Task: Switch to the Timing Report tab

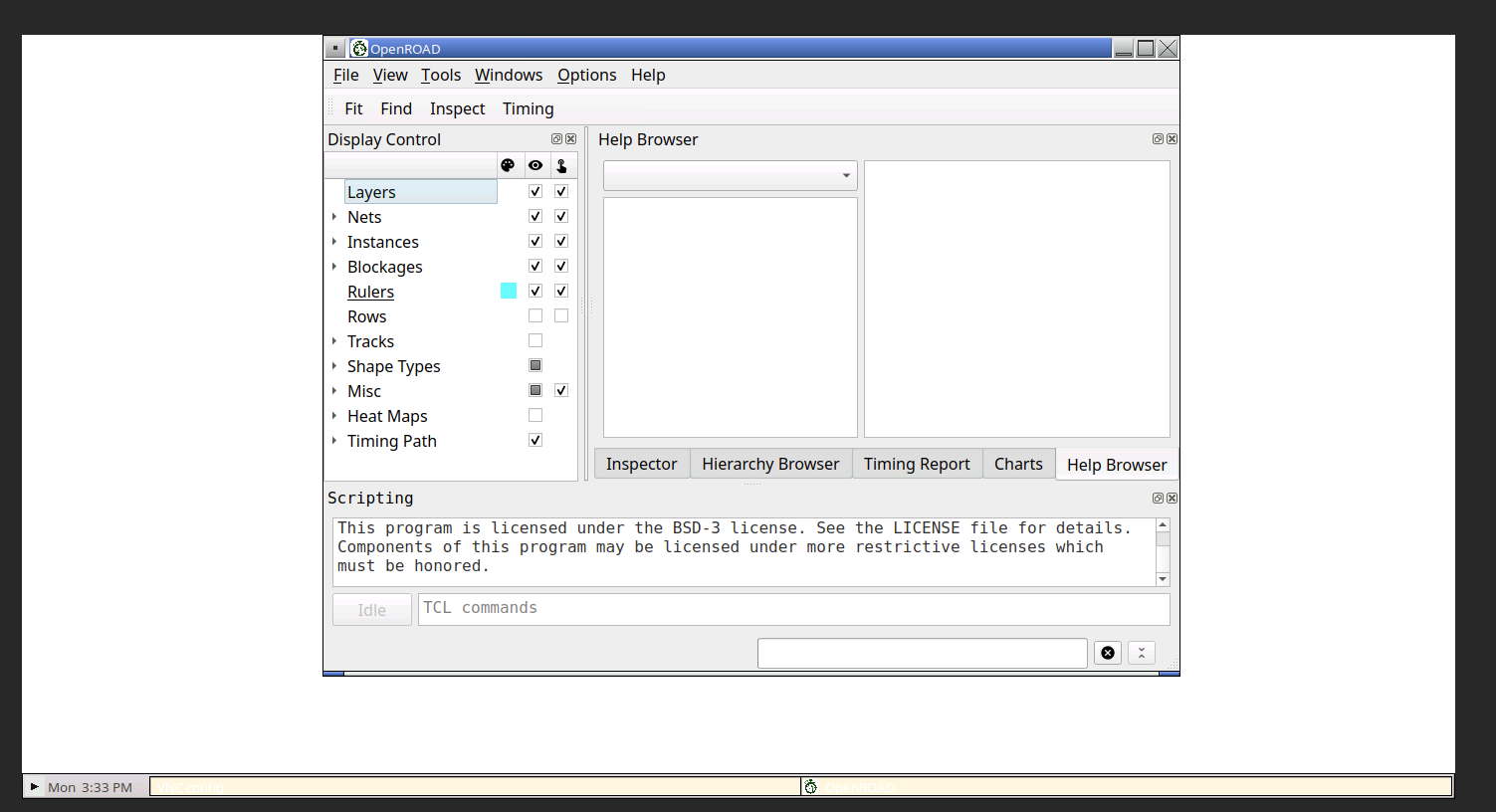Action: 917,464
